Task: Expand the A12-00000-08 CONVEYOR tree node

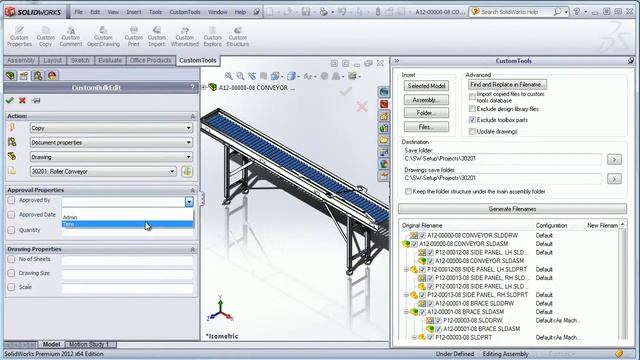Action: coord(204,87)
